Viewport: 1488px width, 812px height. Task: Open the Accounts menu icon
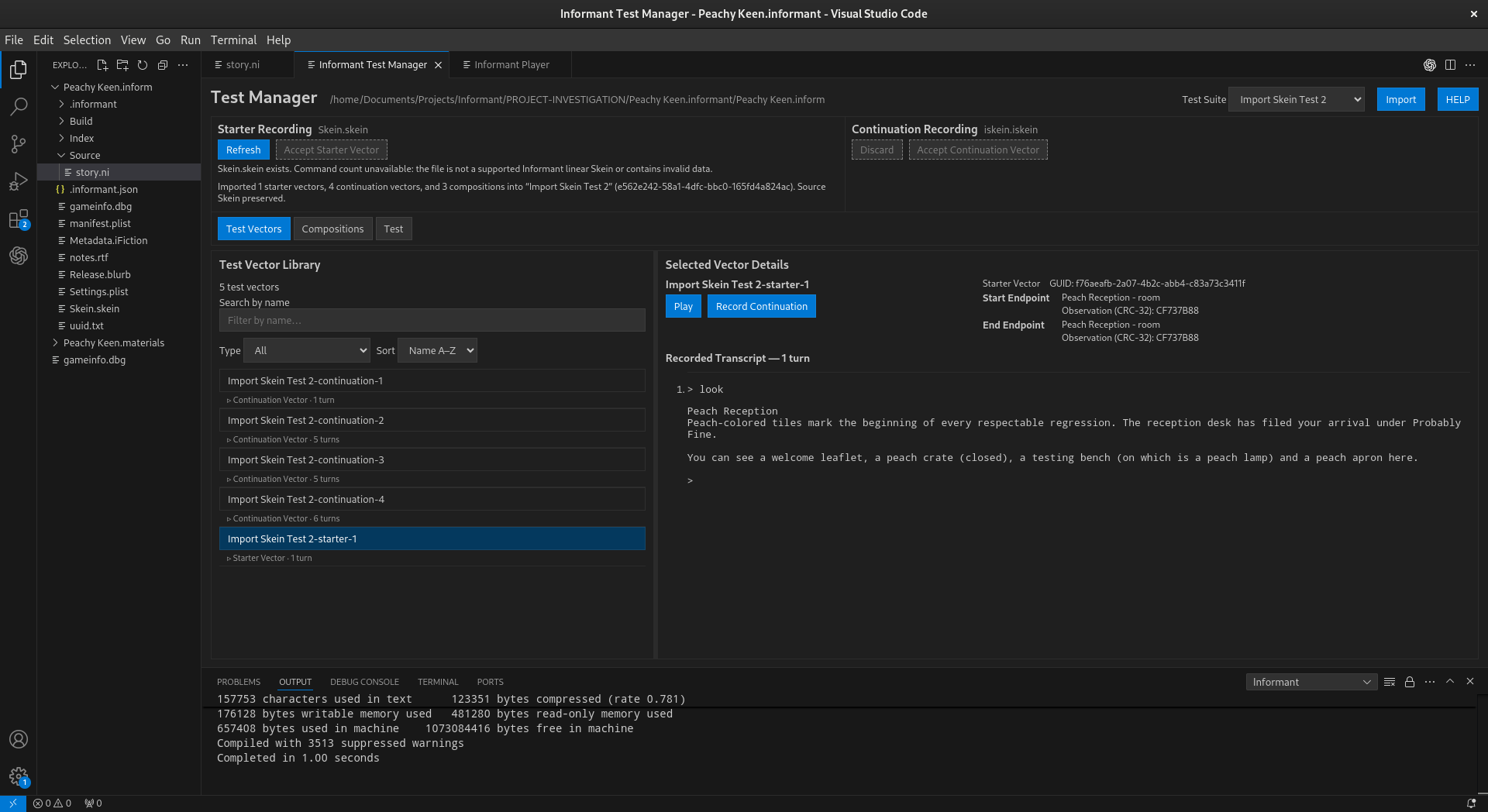tap(19, 739)
